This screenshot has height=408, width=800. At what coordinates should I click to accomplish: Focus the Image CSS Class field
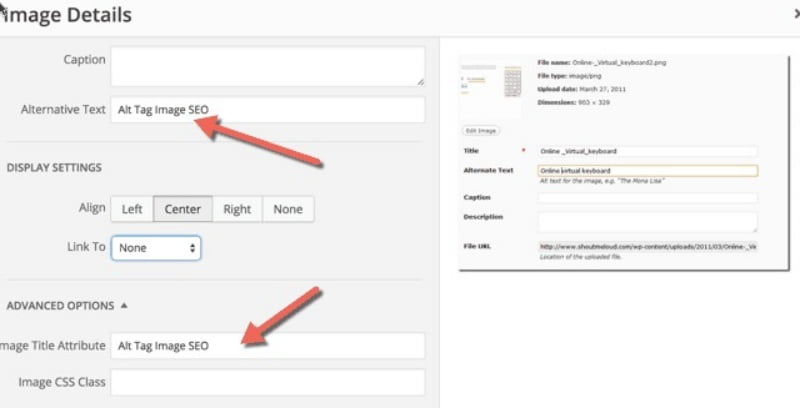(x=267, y=382)
